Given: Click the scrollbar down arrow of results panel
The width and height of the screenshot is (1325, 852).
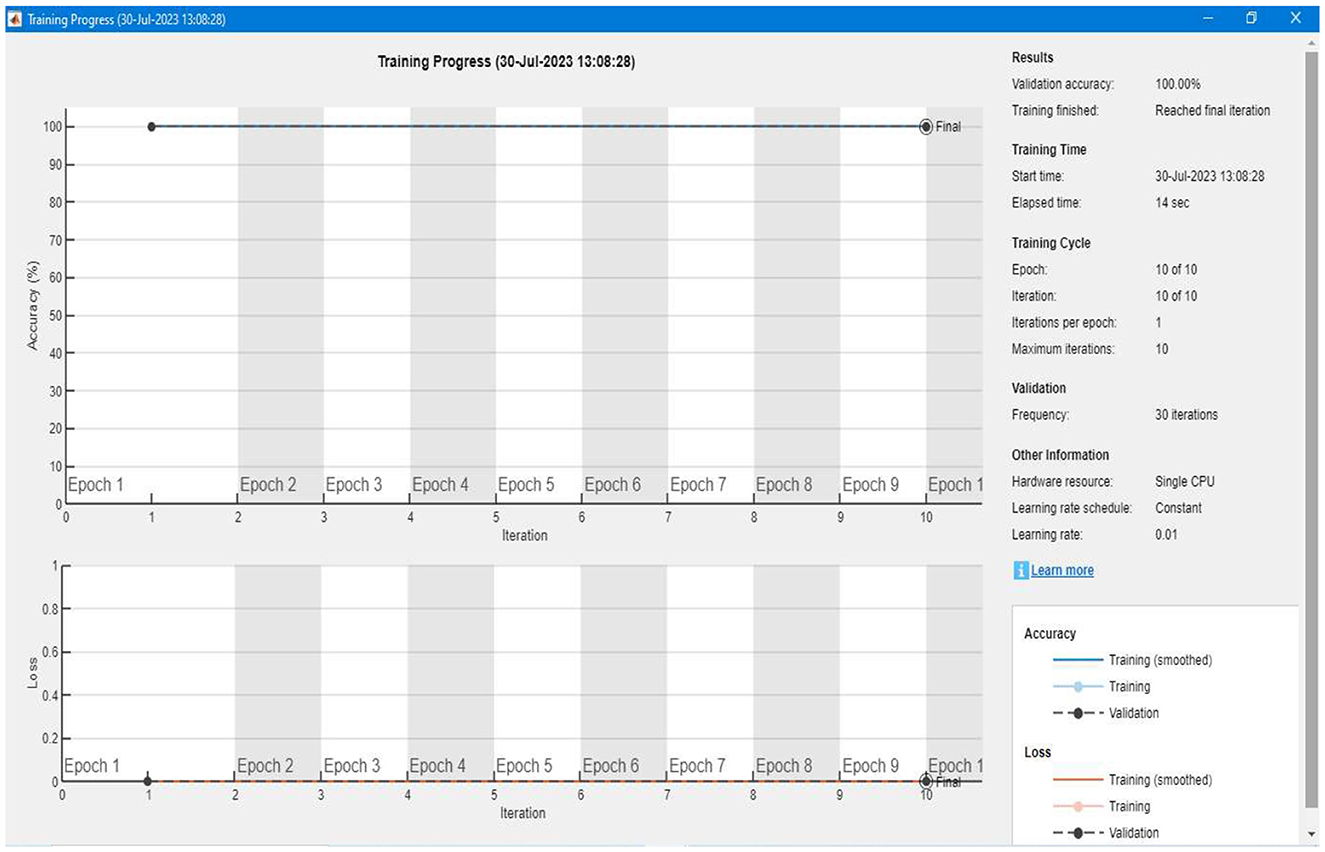Looking at the screenshot, I should click(1311, 833).
